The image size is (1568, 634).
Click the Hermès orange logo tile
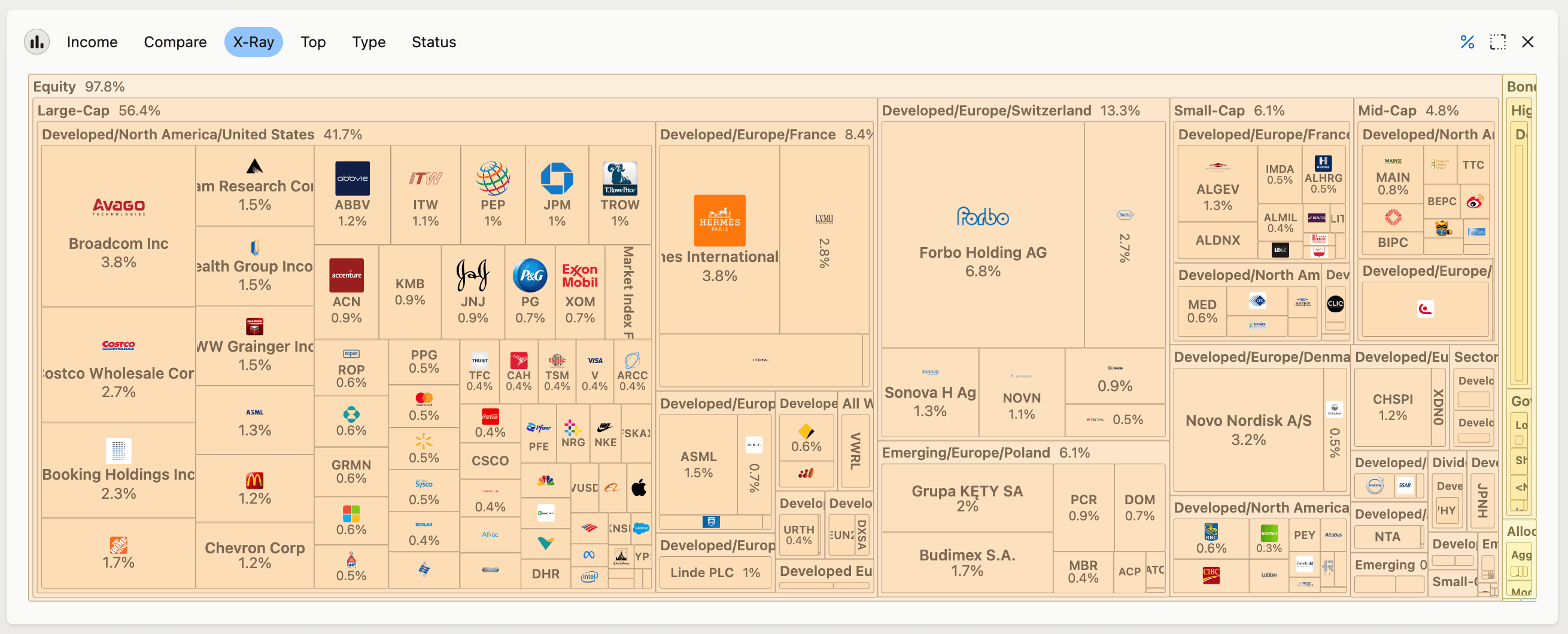719,220
